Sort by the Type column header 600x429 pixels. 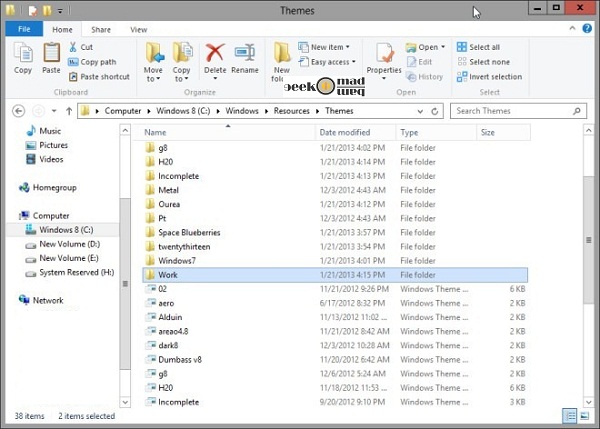(436, 132)
